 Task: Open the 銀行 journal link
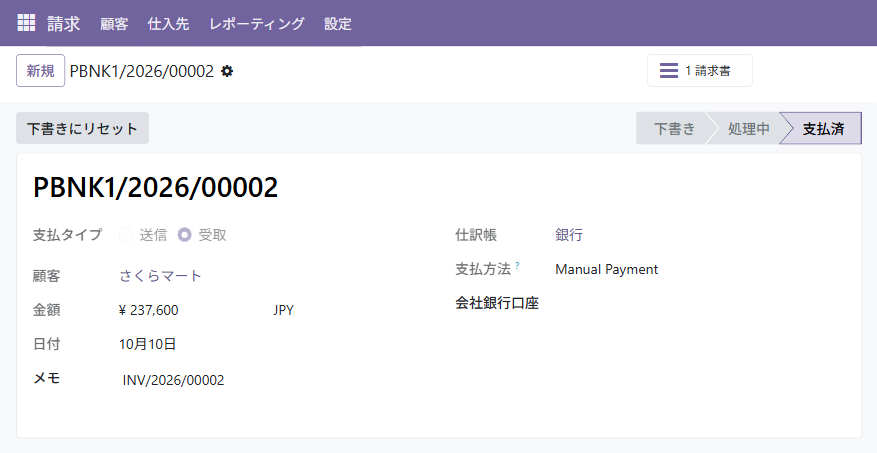tap(569, 235)
